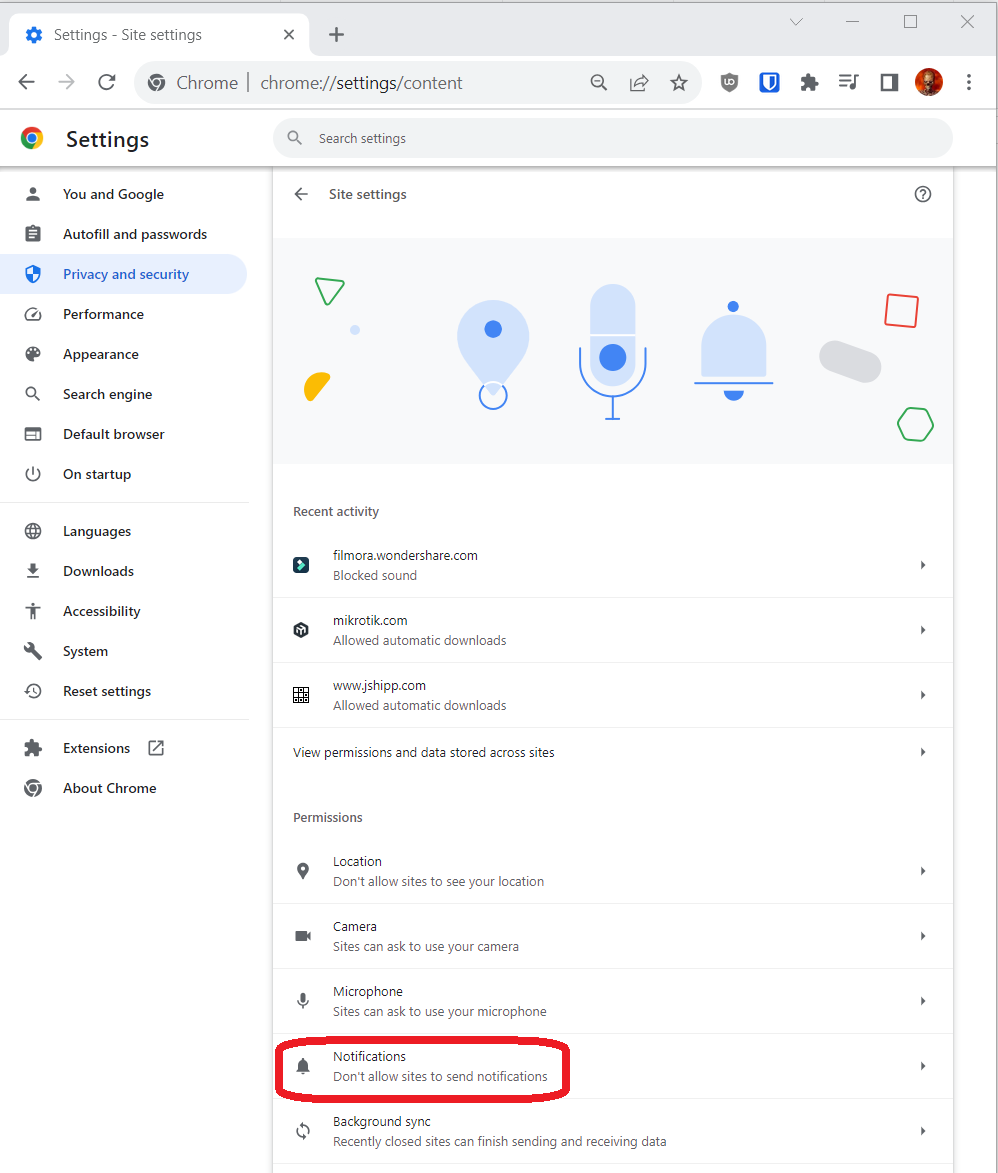Click the browser forward arrow
The height and width of the screenshot is (1173, 998).
[67, 82]
